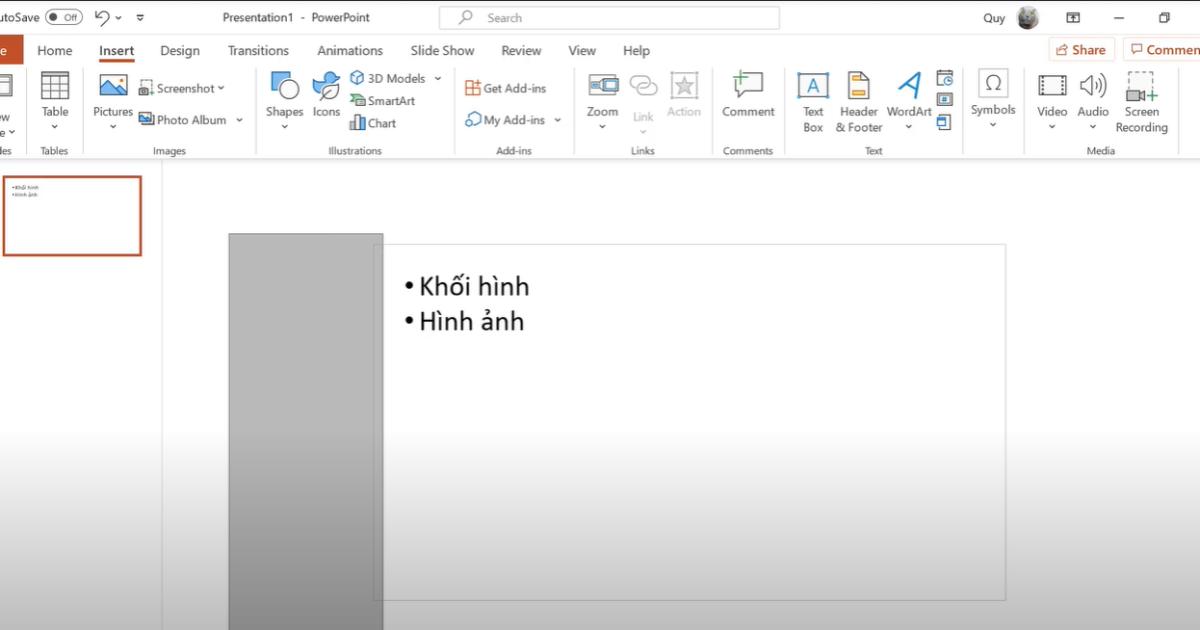Open WordArt styles
Screen dimensions: 1200x630
click(908, 98)
